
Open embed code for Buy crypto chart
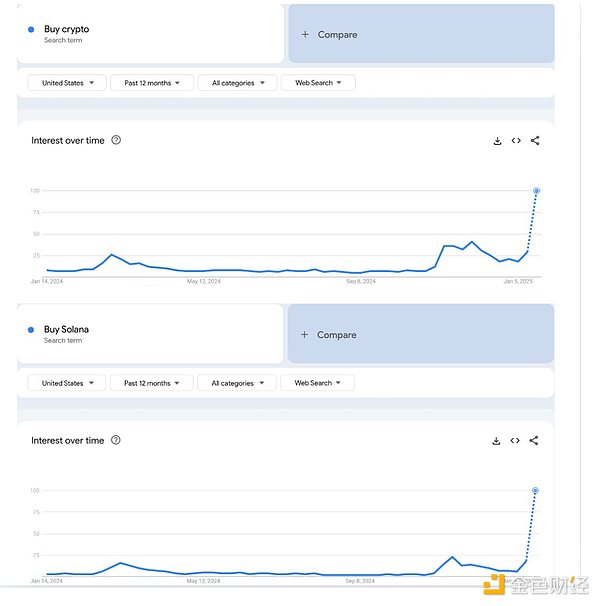coord(516,141)
